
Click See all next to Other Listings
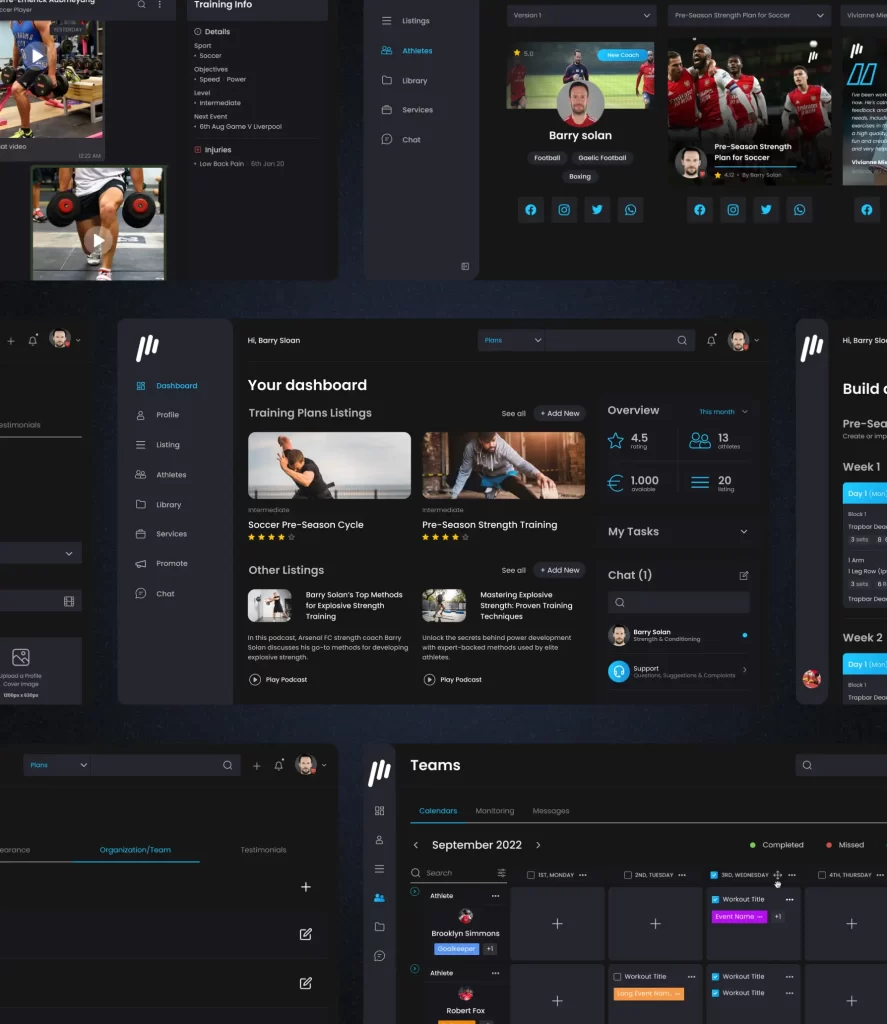point(513,570)
